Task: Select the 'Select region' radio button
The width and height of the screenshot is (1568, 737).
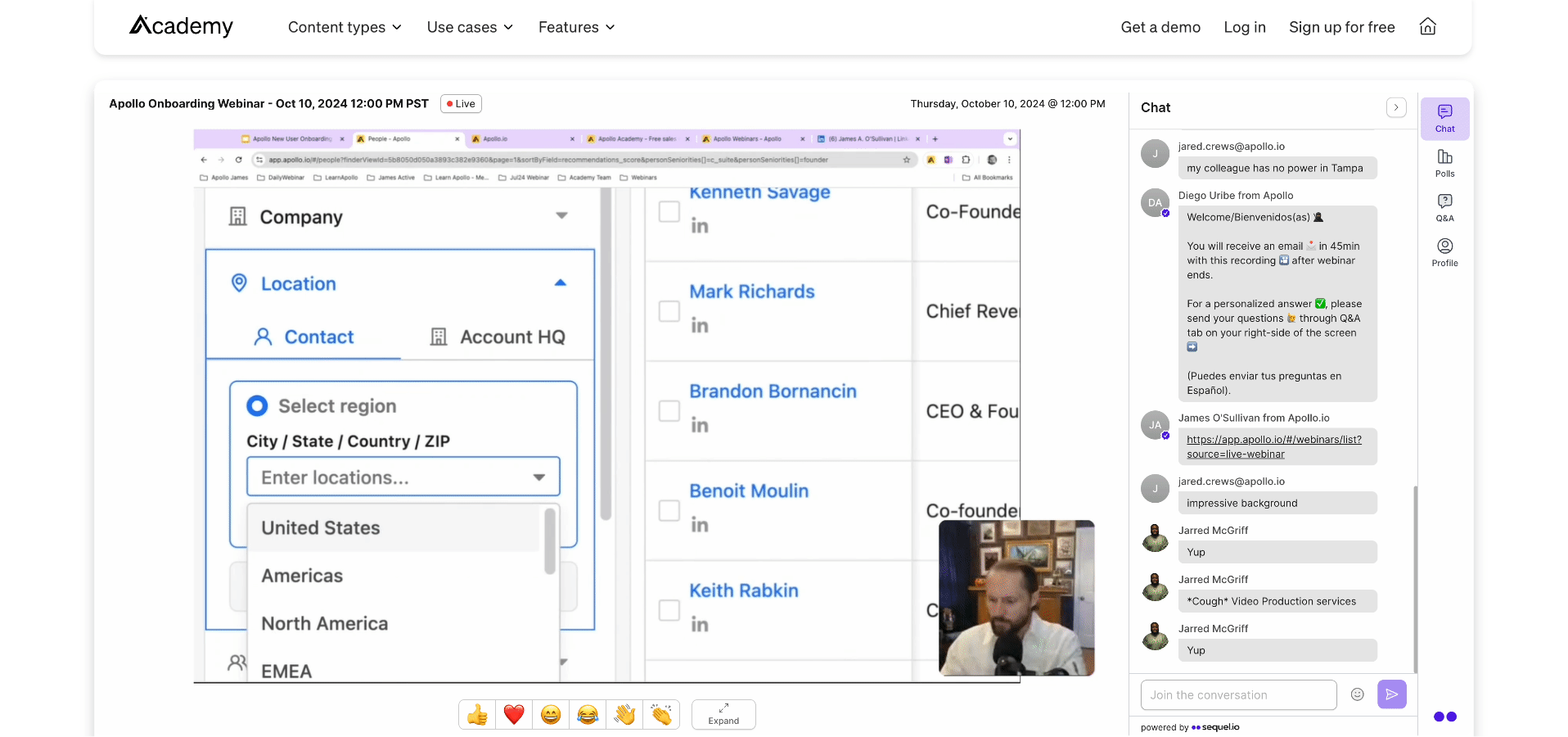Action: point(257,406)
